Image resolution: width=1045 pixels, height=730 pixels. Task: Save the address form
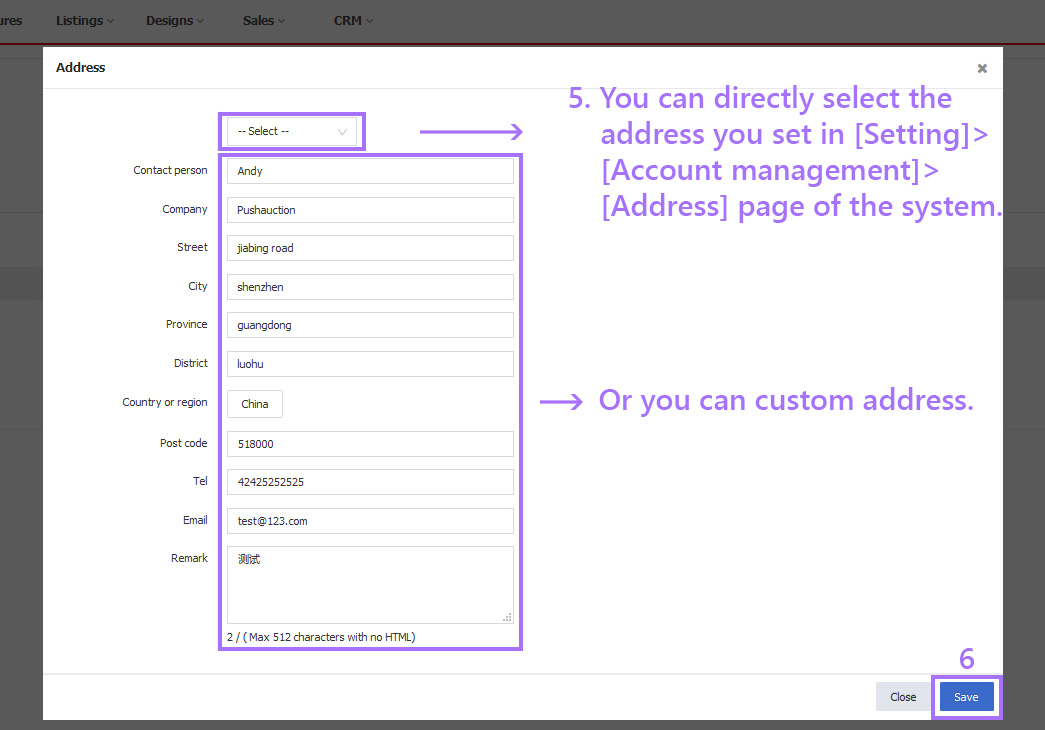966,697
